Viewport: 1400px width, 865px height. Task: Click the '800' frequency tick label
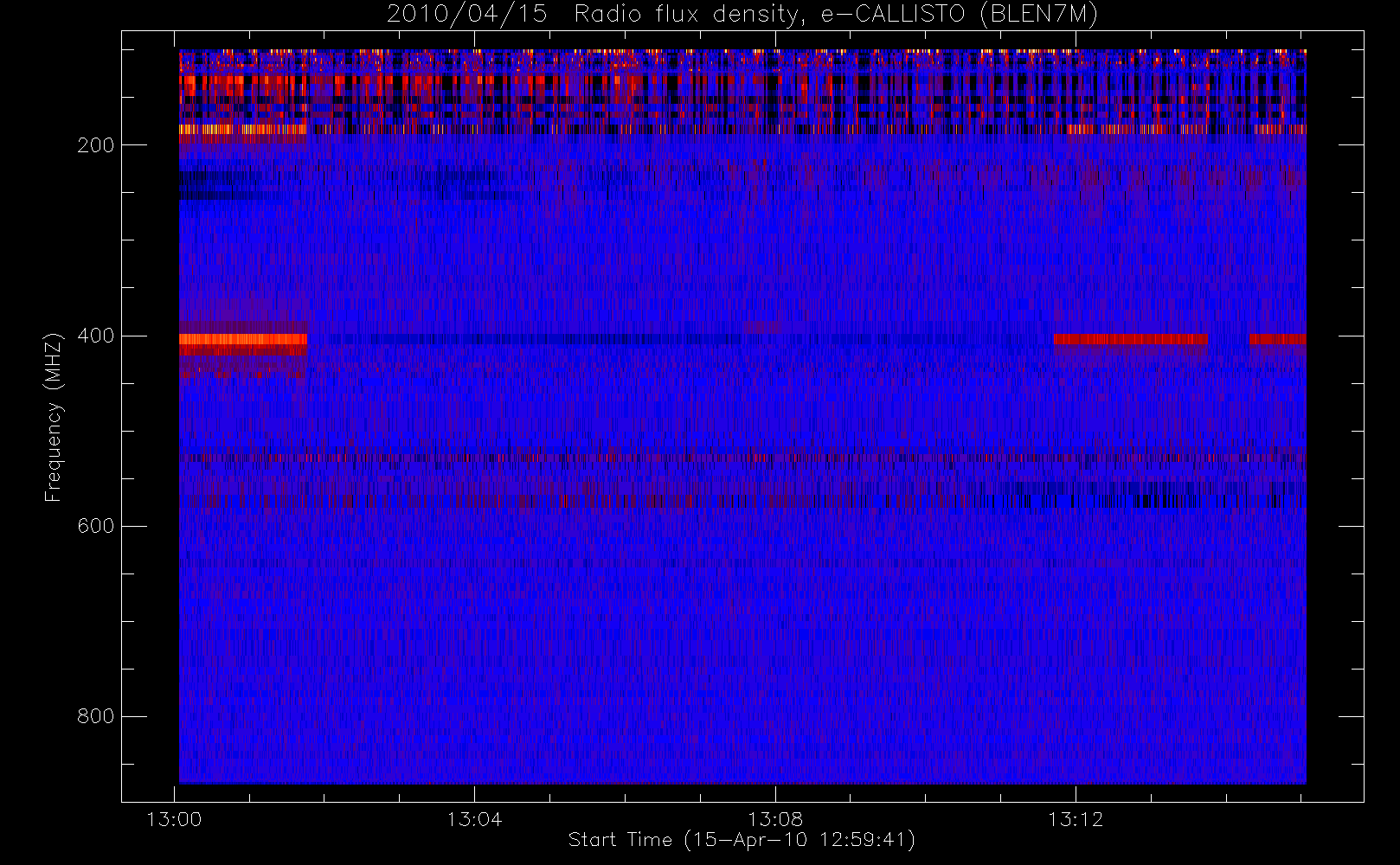(95, 716)
